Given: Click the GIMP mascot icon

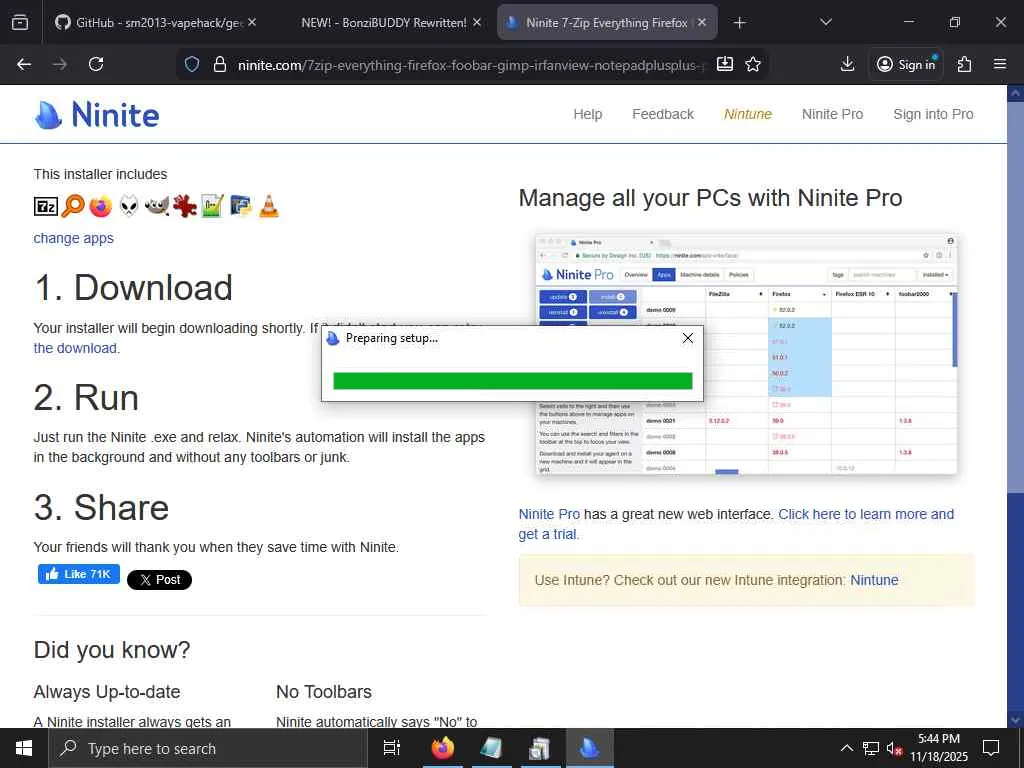Looking at the screenshot, I should (157, 206).
